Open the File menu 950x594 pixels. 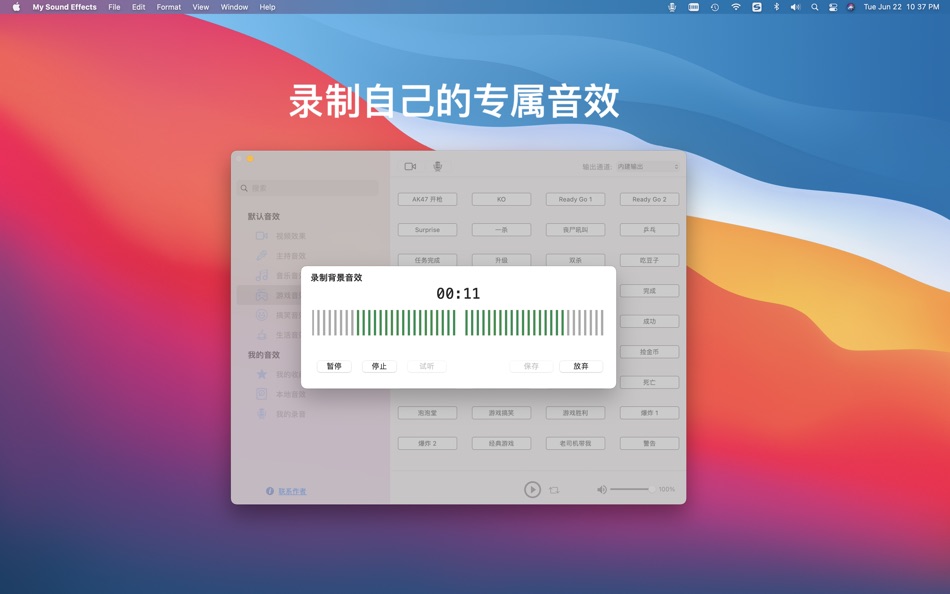point(114,7)
